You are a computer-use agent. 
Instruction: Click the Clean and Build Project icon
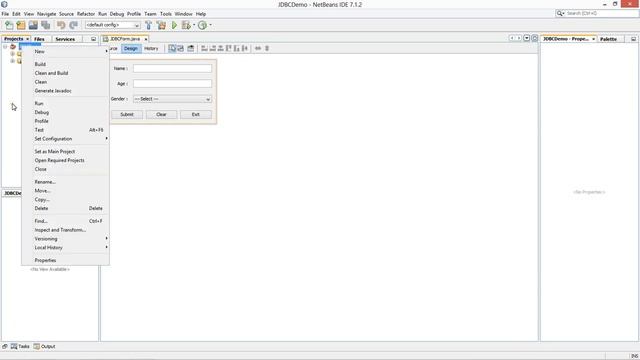coord(162,25)
